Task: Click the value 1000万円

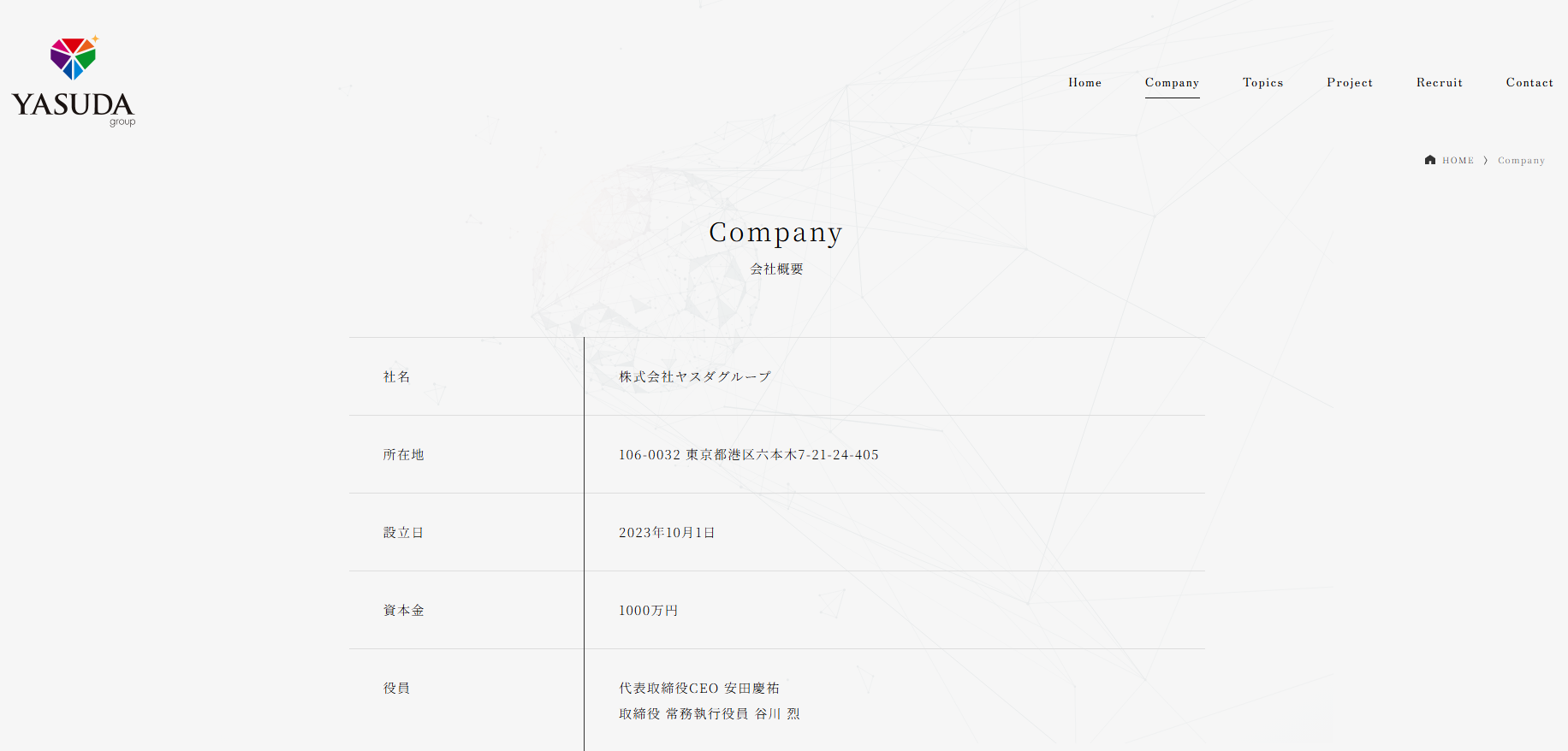Action: click(x=649, y=610)
